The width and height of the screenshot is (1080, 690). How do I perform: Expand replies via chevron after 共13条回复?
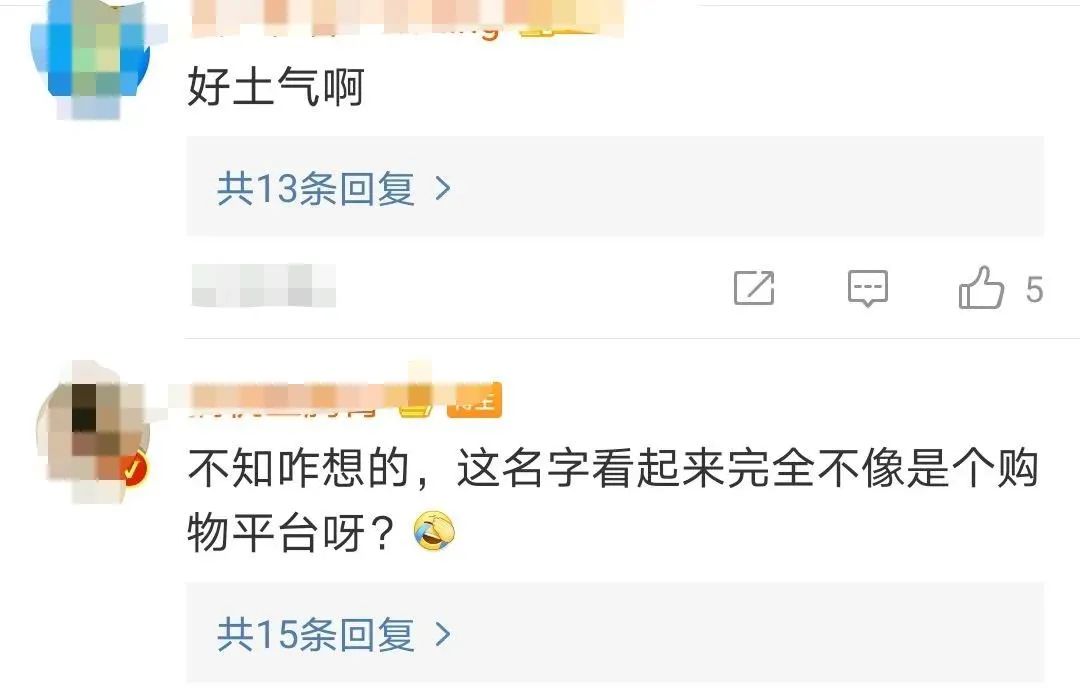click(444, 188)
